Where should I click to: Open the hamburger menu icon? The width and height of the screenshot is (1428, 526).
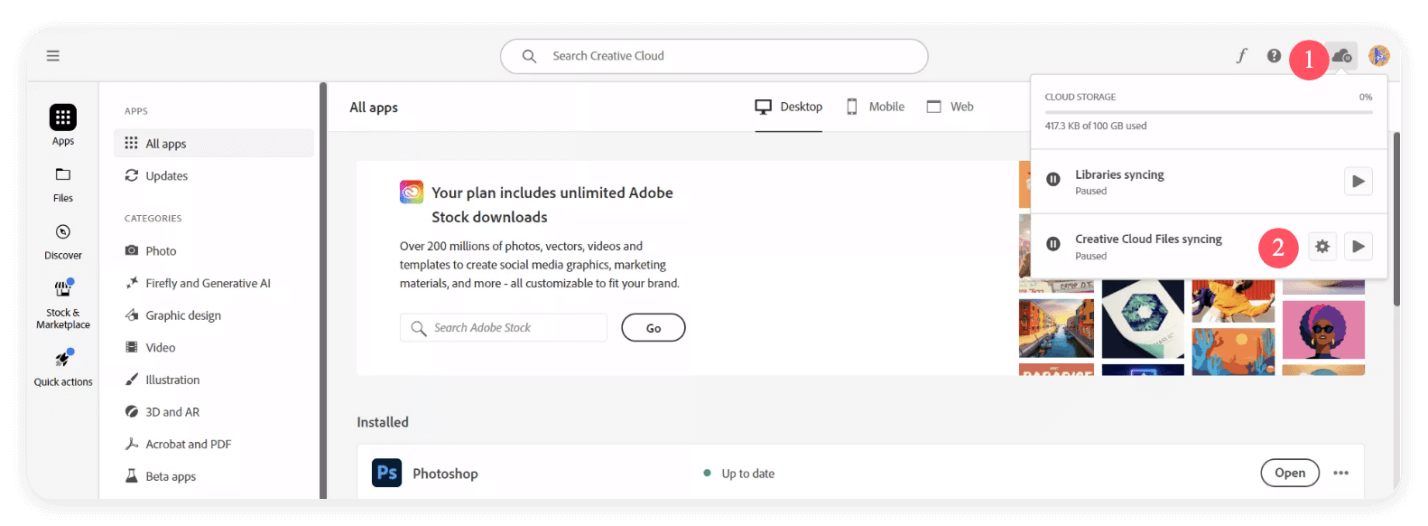click(53, 56)
